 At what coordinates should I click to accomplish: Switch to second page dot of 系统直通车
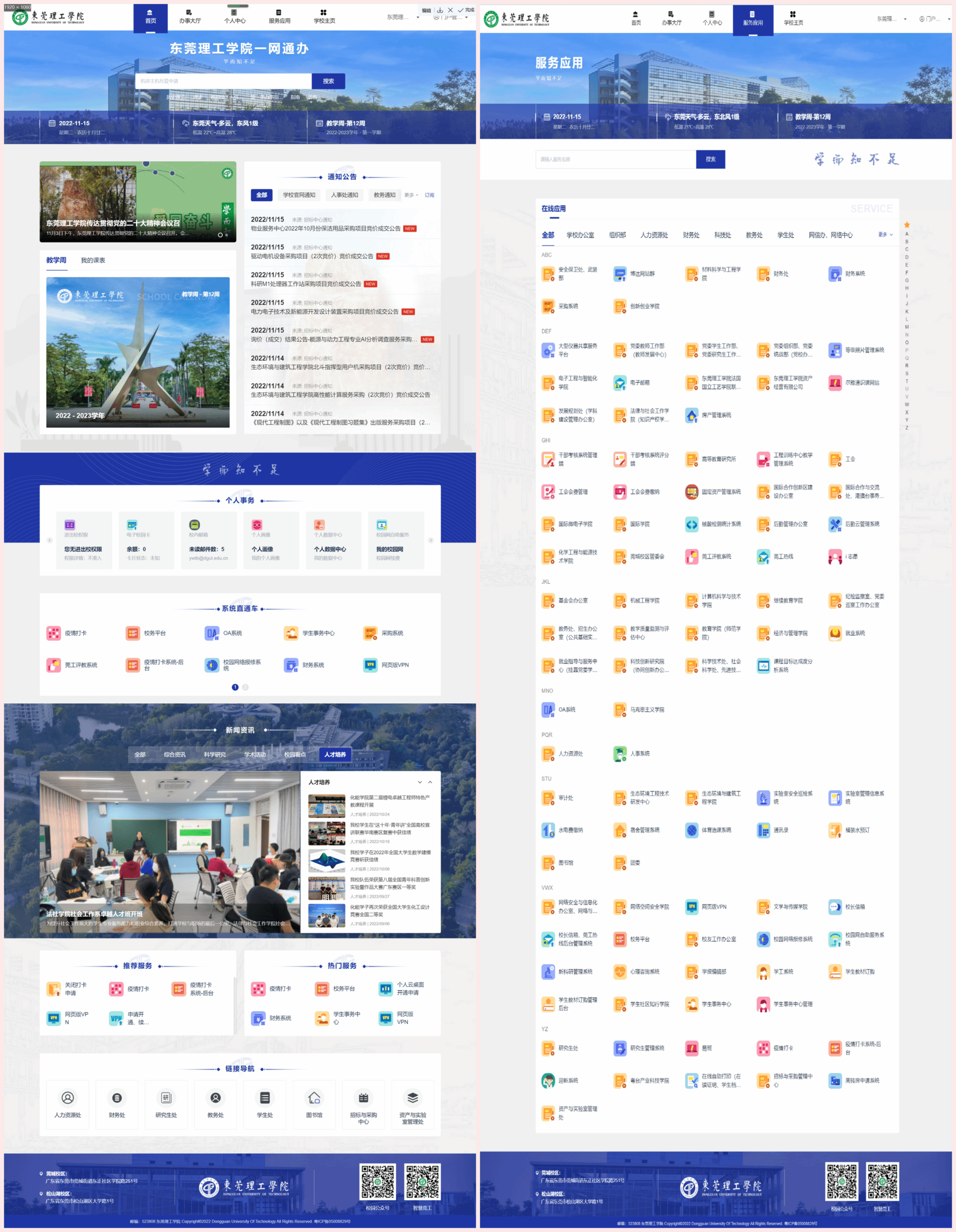pos(246,687)
